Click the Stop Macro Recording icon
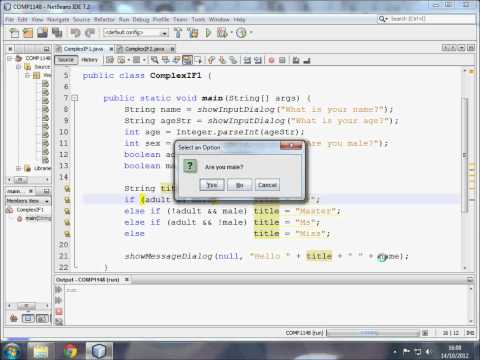480x360 pixels. 282,60
